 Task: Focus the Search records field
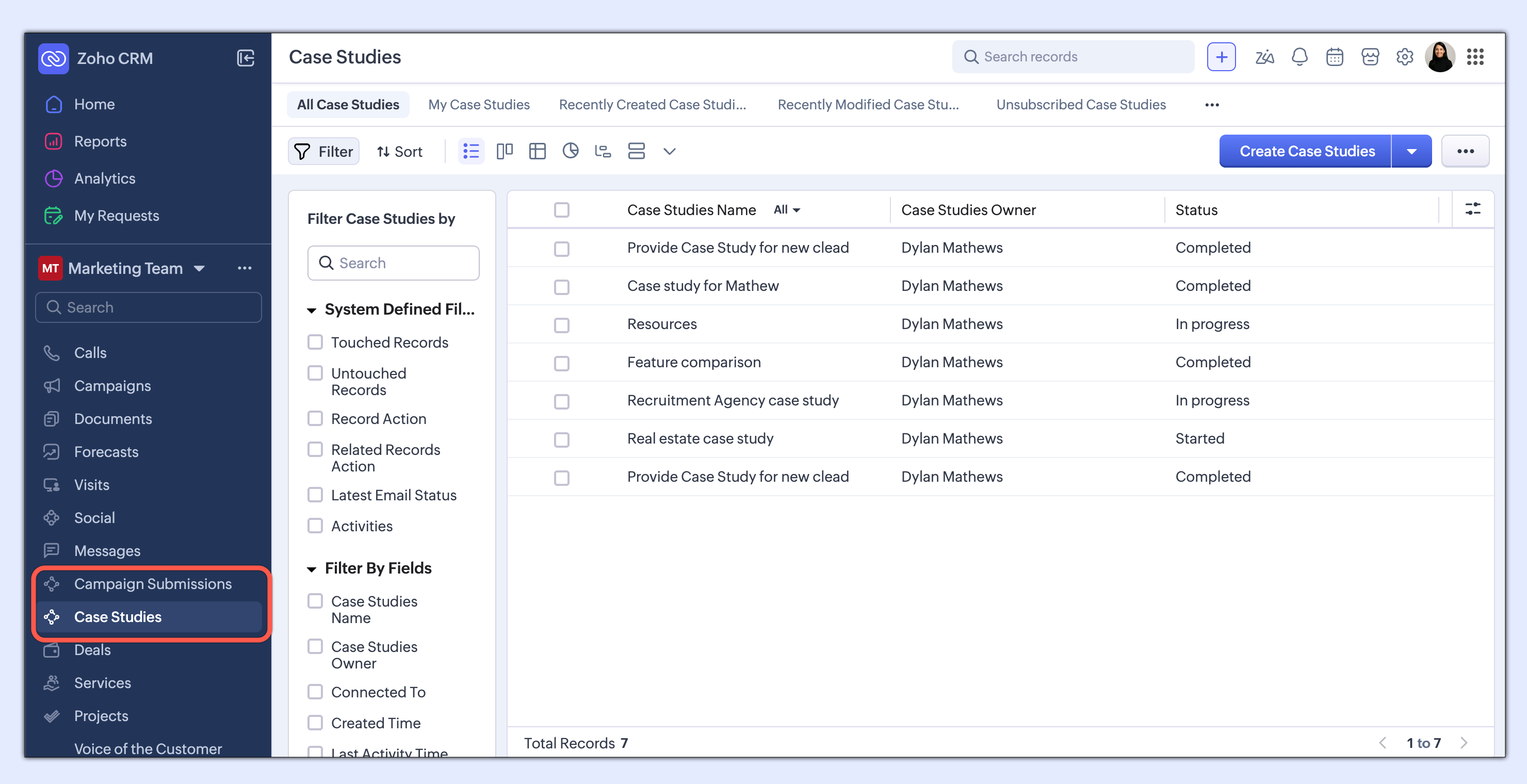1073,57
